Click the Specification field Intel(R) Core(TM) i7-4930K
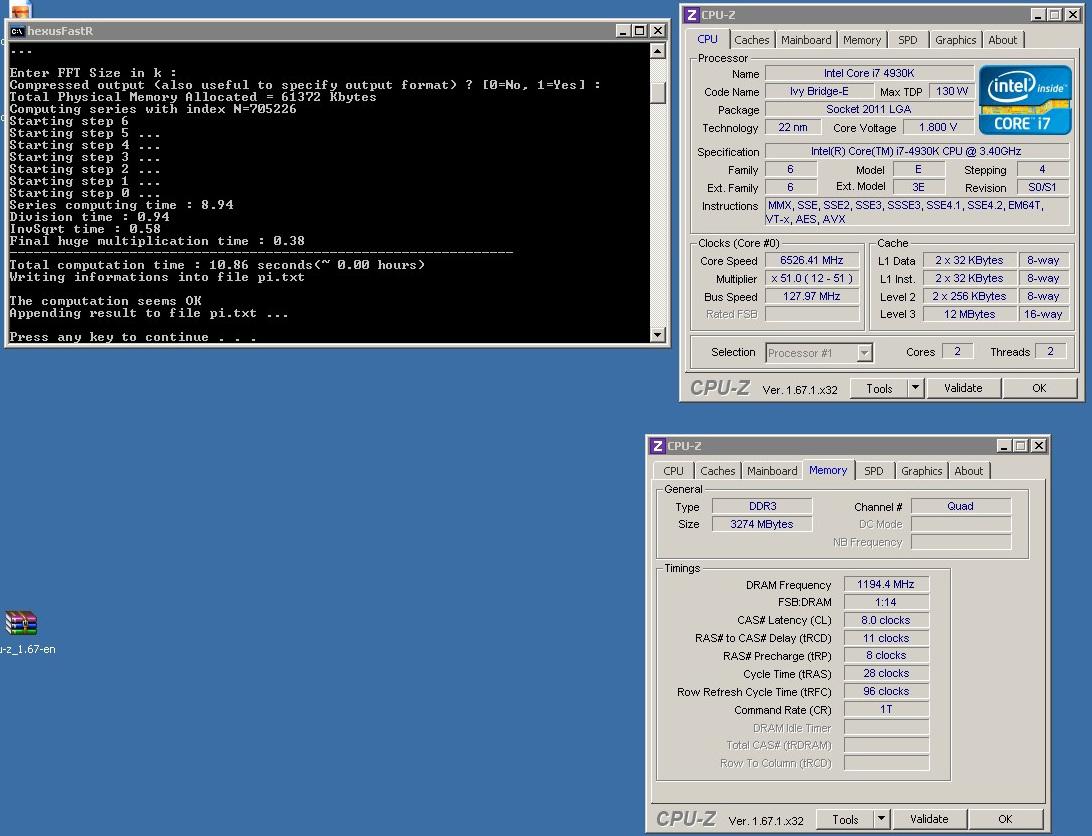Image resolution: width=1092 pixels, height=836 pixels. 916,151
